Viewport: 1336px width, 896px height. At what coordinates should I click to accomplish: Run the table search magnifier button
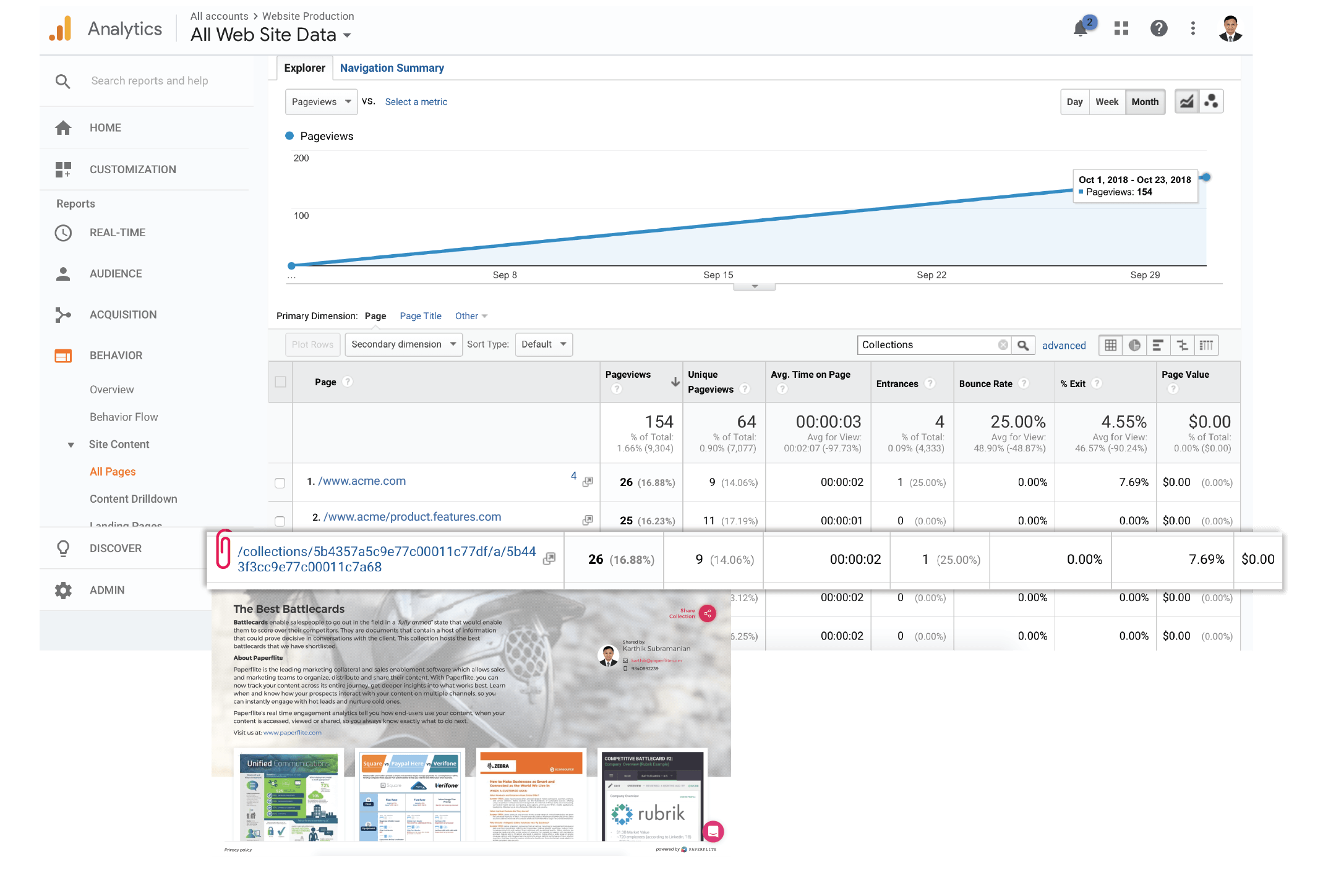1023,345
